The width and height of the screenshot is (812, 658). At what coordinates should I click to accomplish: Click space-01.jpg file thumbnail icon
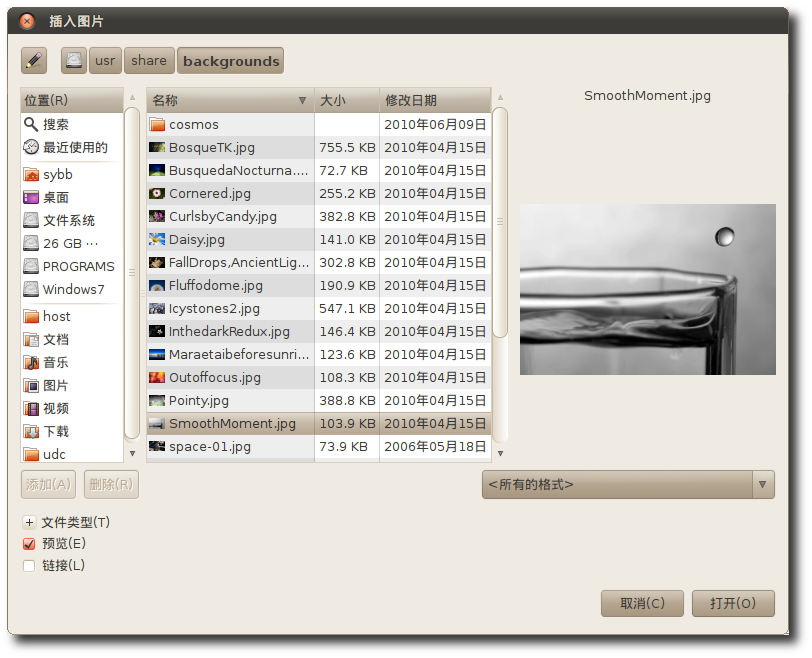[x=157, y=446]
